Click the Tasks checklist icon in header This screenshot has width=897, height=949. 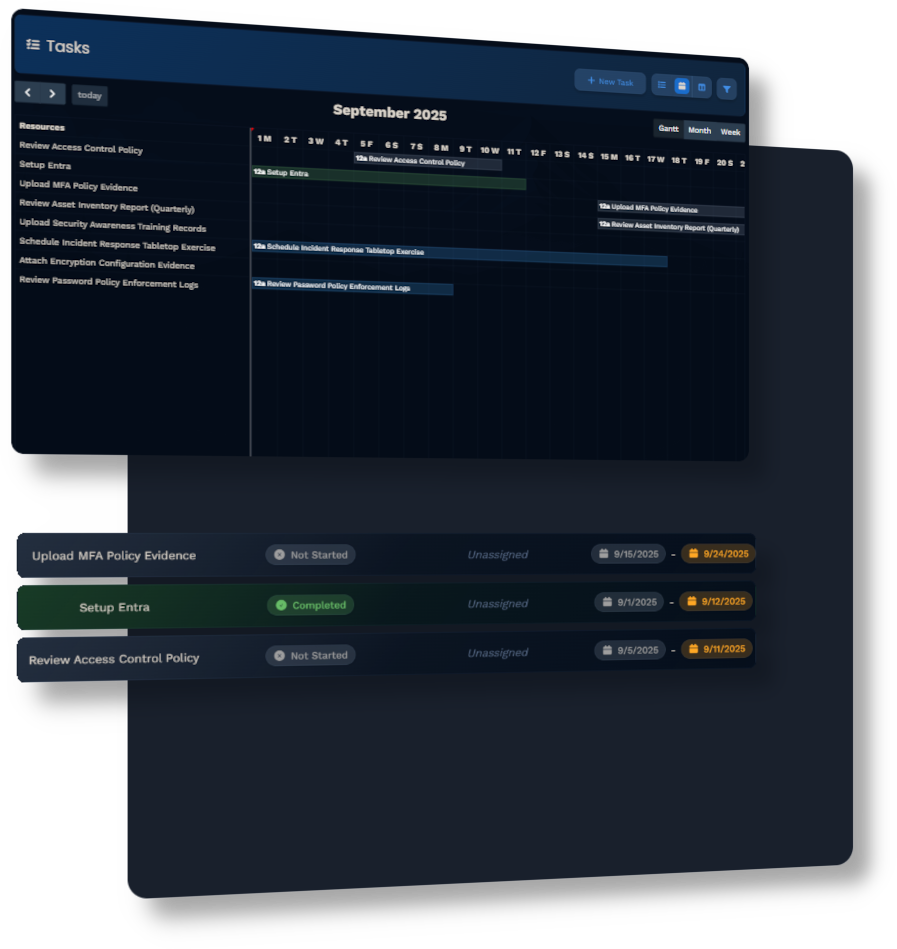(x=33, y=45)
